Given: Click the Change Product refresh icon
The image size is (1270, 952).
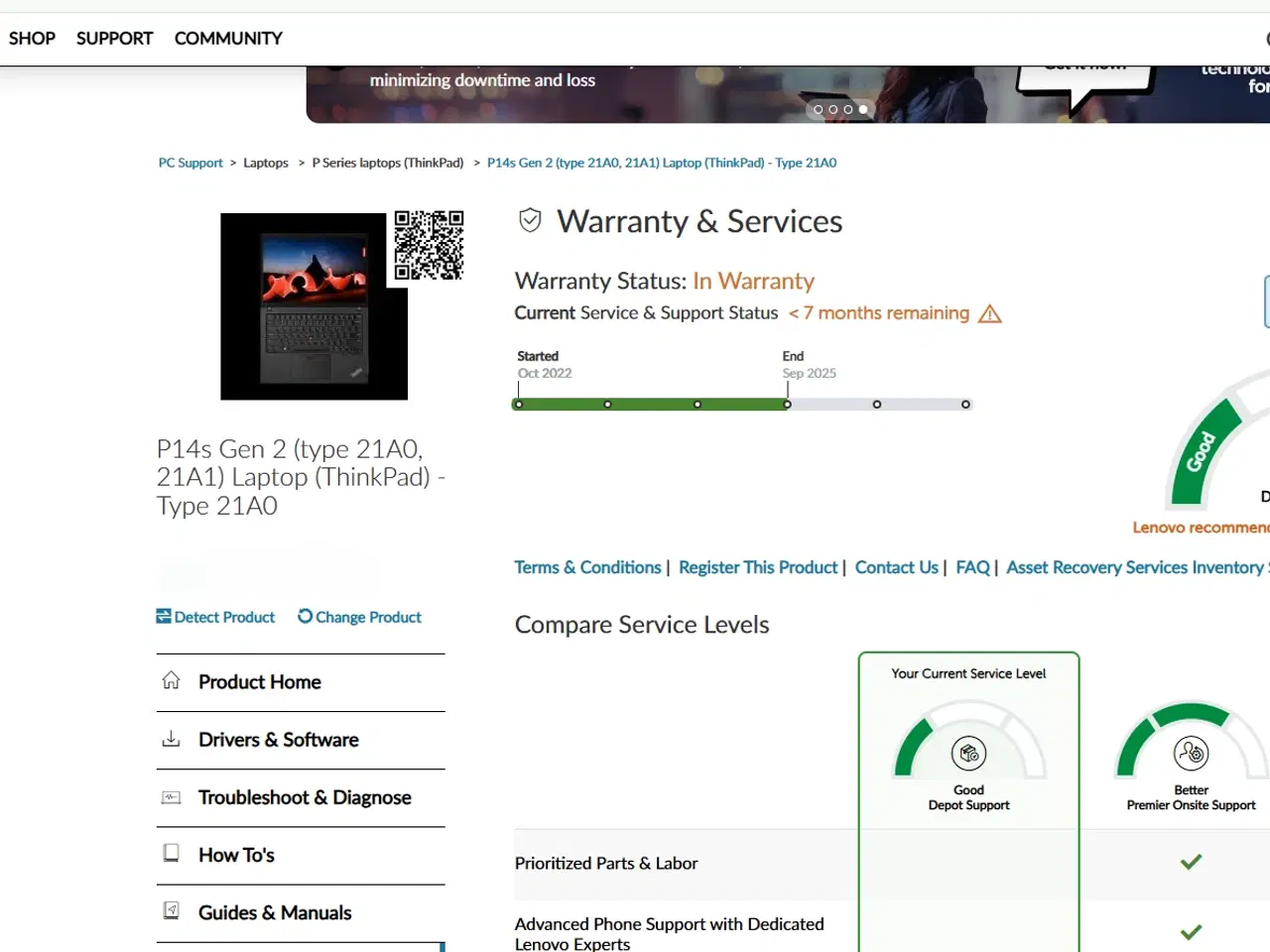Looking at the screenshot, I should click(305, 616).
